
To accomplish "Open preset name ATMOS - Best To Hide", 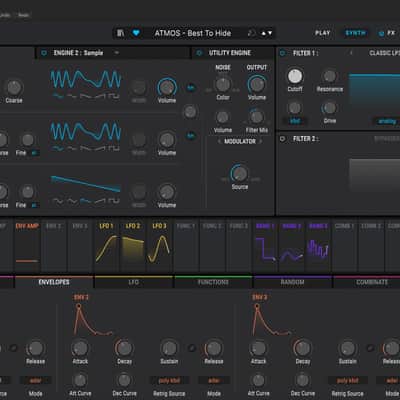I will tap(193, 33).
